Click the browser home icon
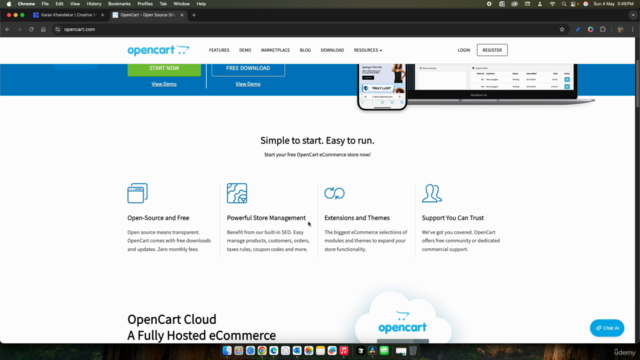Viewport: 640px width, 360px height. (43, 29)
